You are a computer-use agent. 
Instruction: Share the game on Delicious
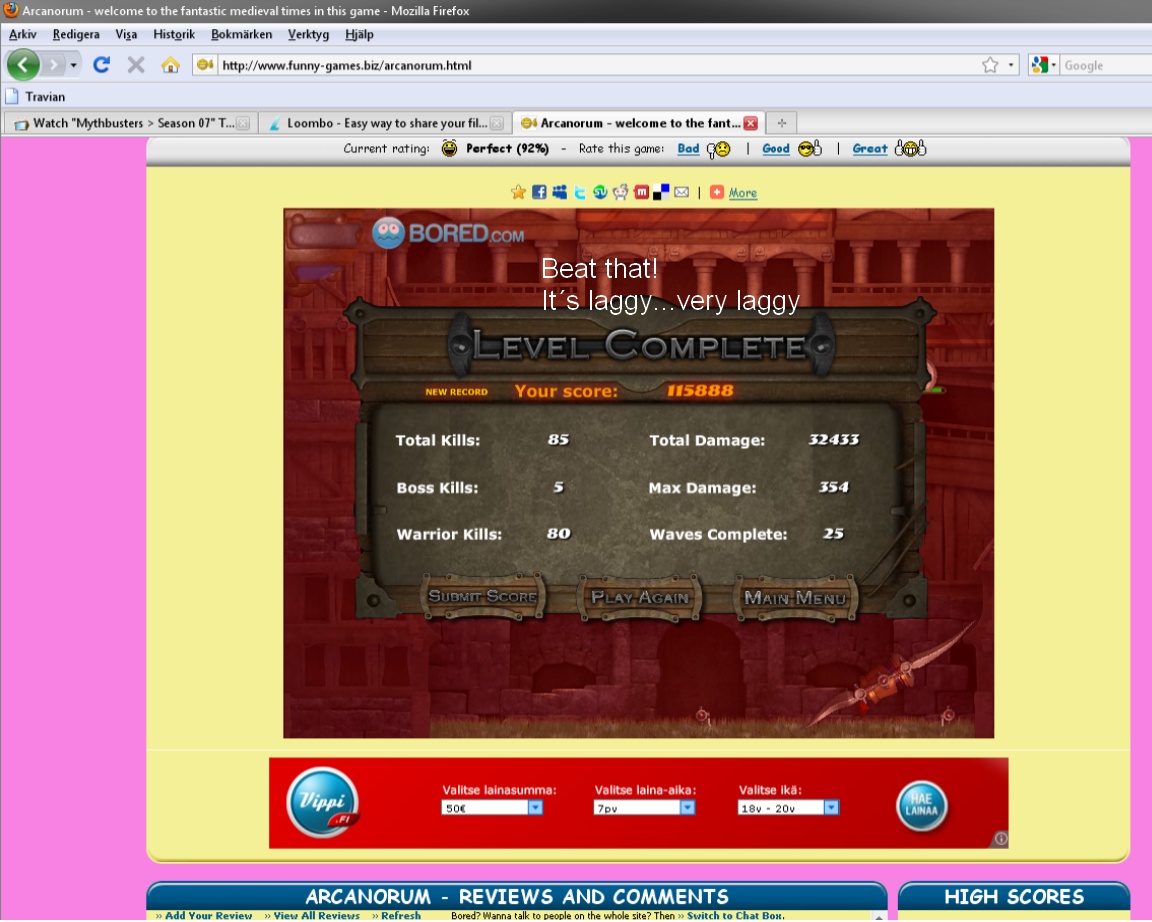[x=661, y=192]
